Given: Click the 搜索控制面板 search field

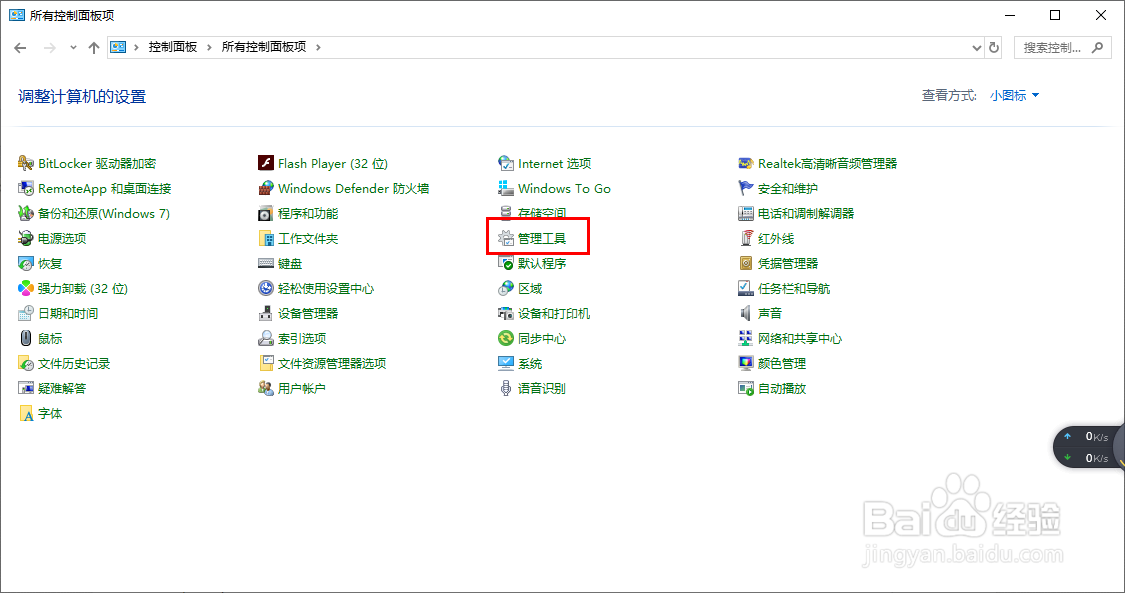Looking at the screenshot, I should (1063, 47).
